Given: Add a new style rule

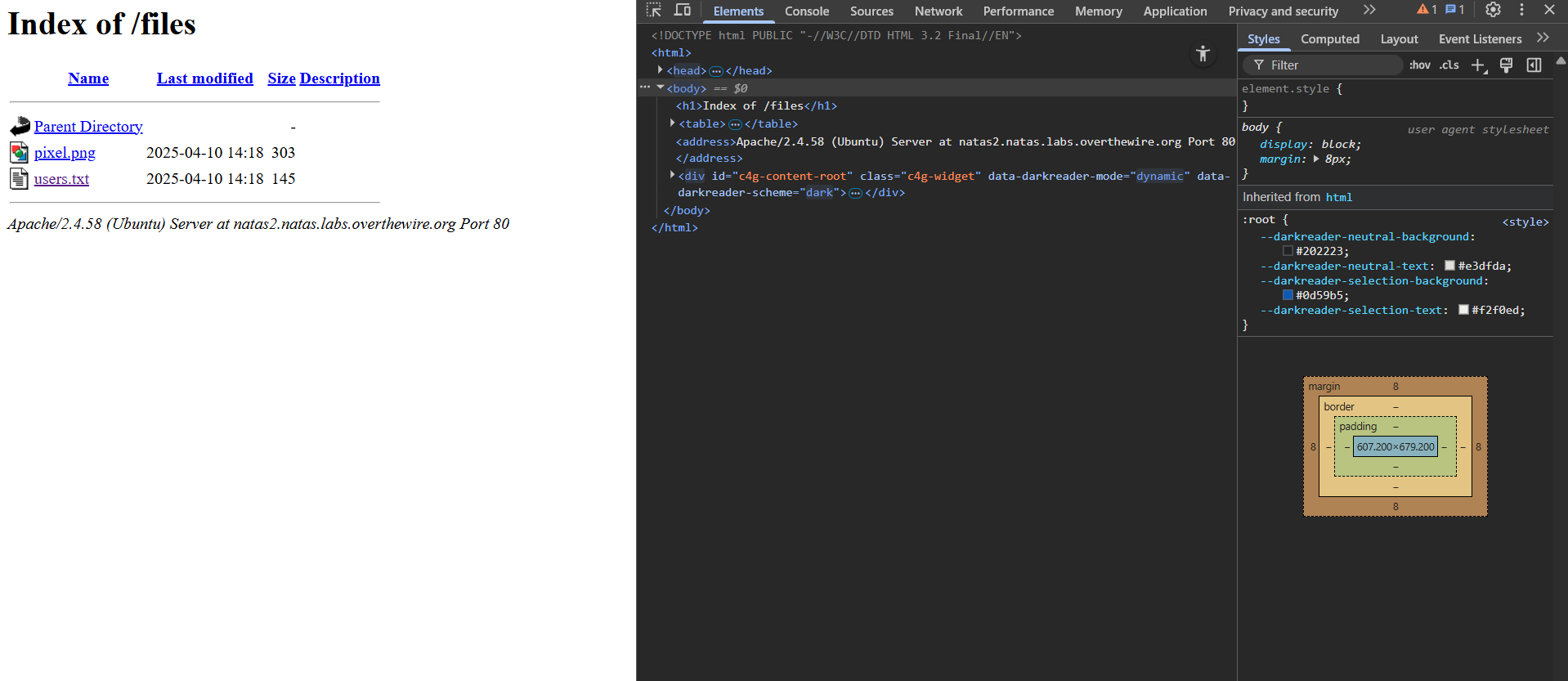Looking at the screenshot, I should tap(1478, 65).
